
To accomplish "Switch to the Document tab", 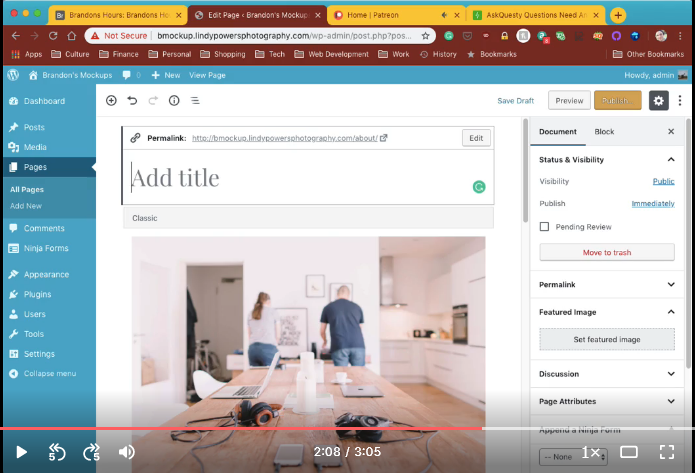I will [558, 132].
